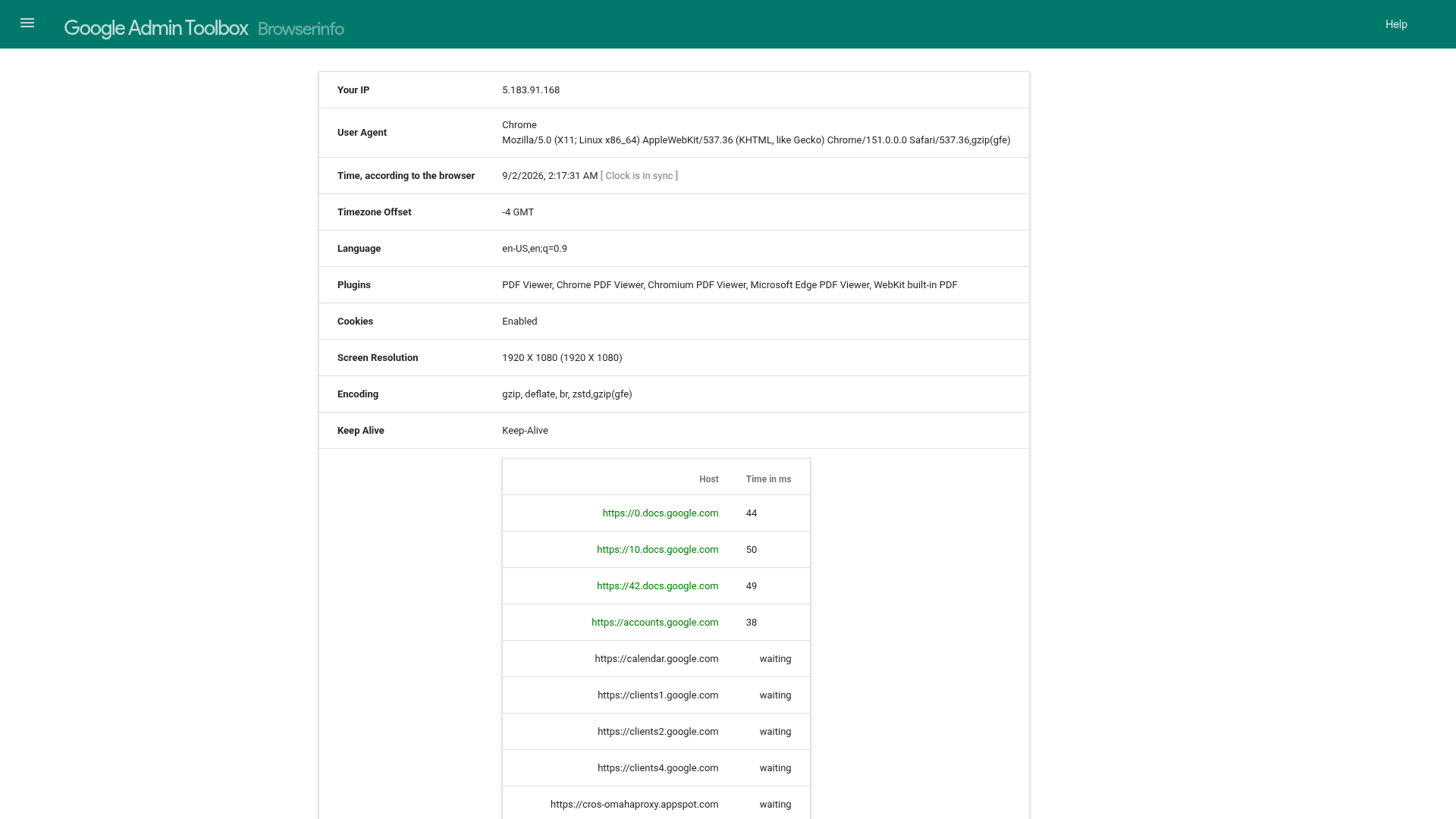Open the https://accounts.google.com link
Viewport: 1456px width, 819px height.
pyautogui.click(x=655, y=623)
